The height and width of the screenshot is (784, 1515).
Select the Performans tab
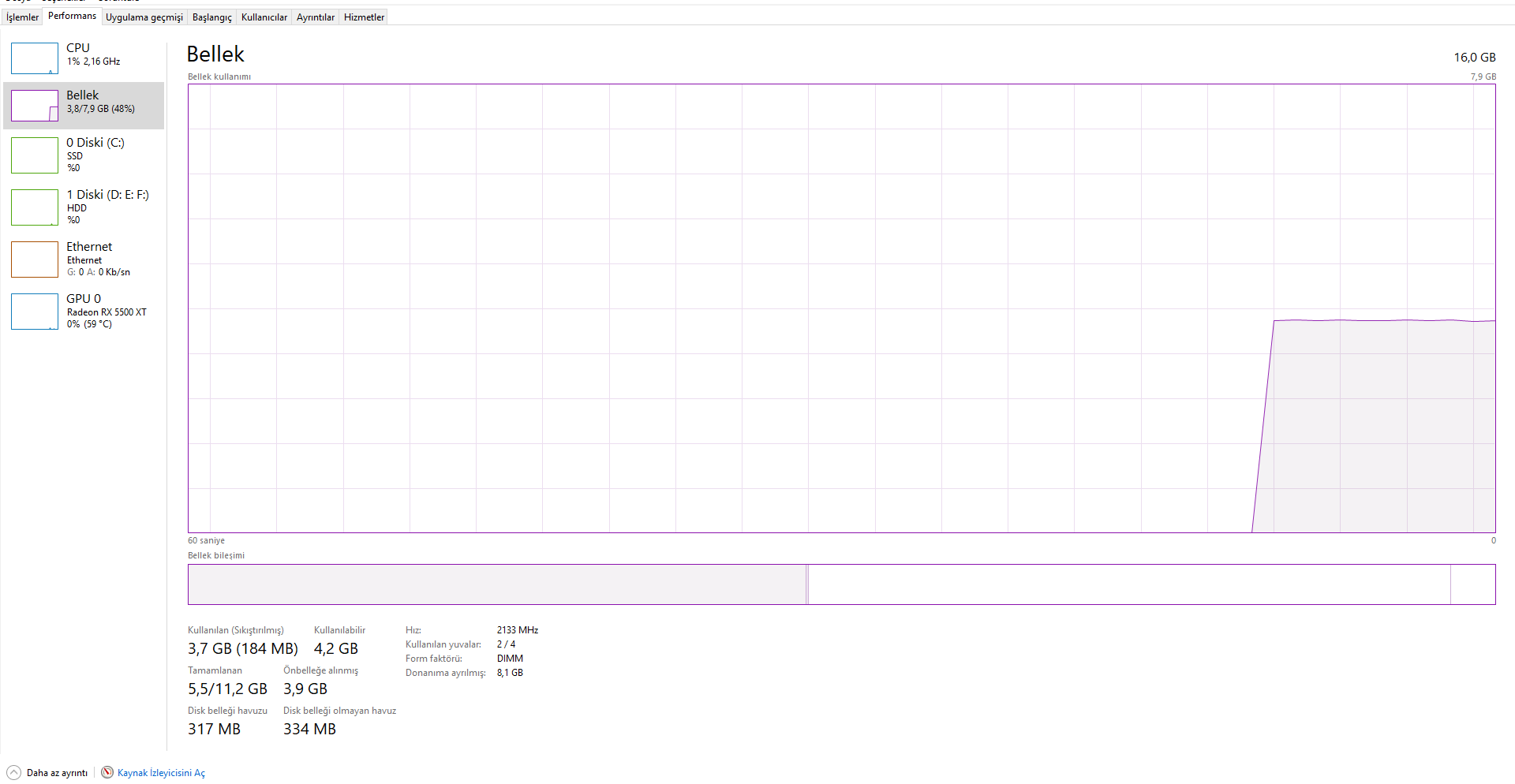pyautogui.click(x=72, y=16)
